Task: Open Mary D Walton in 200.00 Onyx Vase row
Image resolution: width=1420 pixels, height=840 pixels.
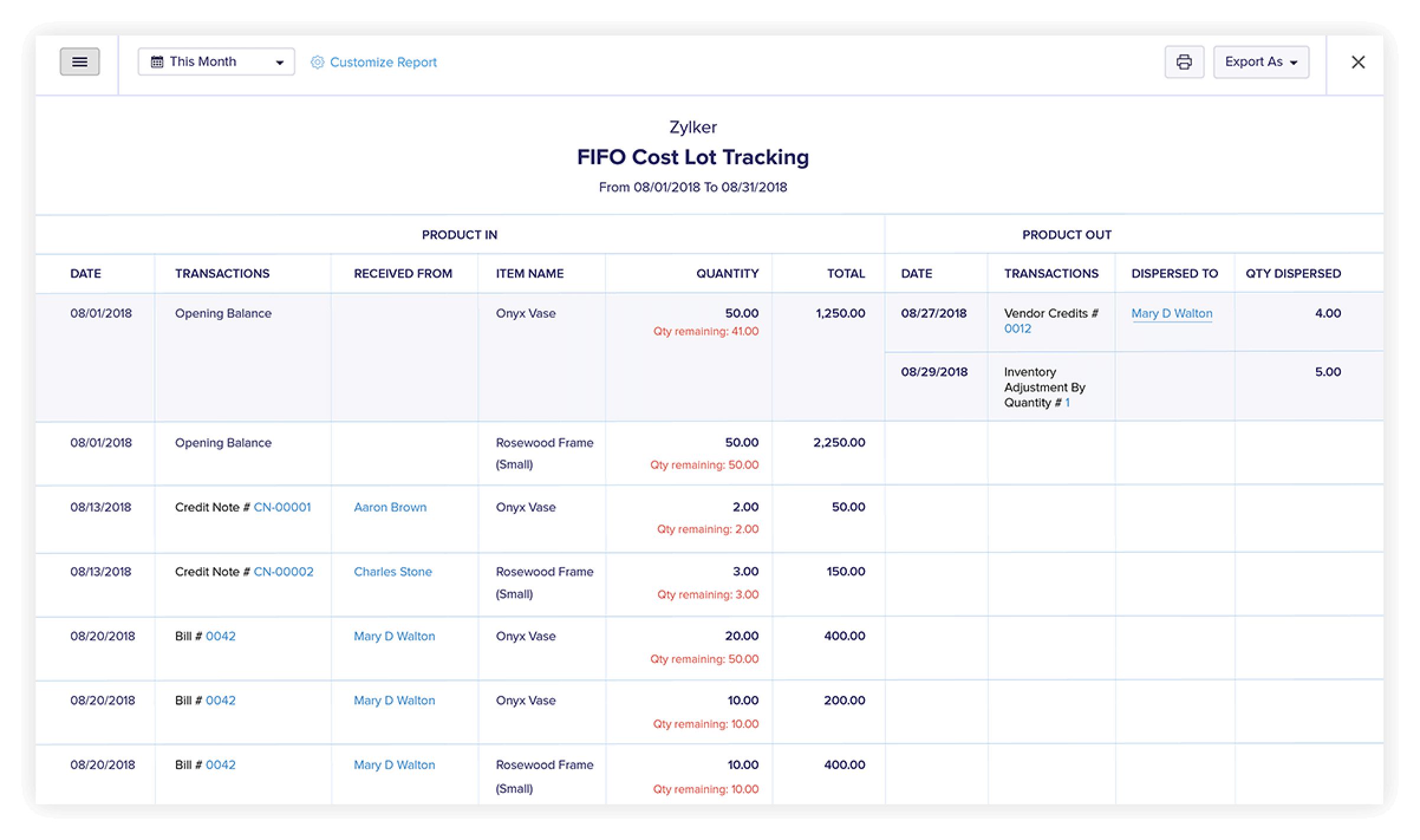Action: [x=394, y=700]
